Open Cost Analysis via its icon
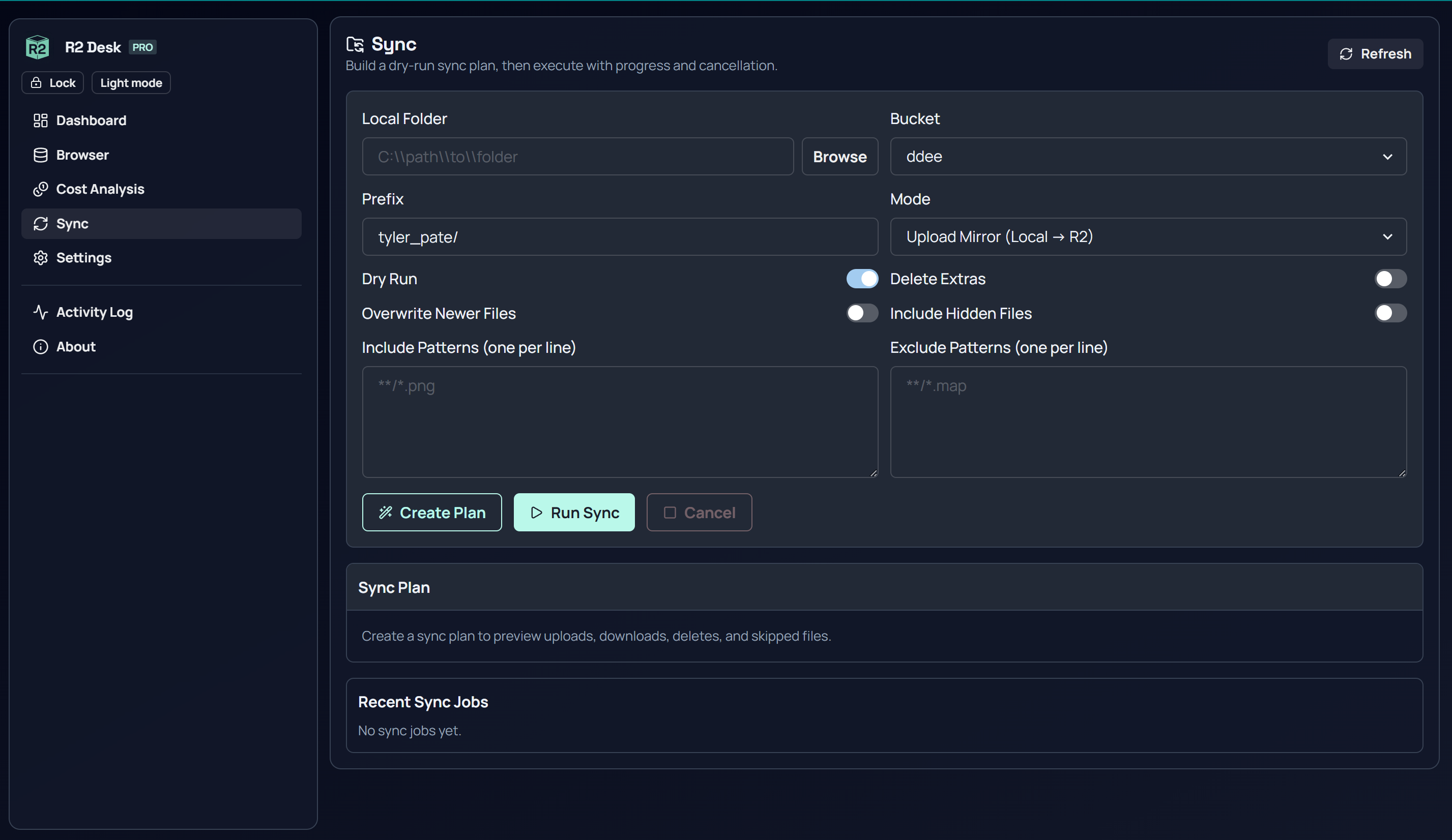Viewport: 1452px width, 840px height. [40, 189]
